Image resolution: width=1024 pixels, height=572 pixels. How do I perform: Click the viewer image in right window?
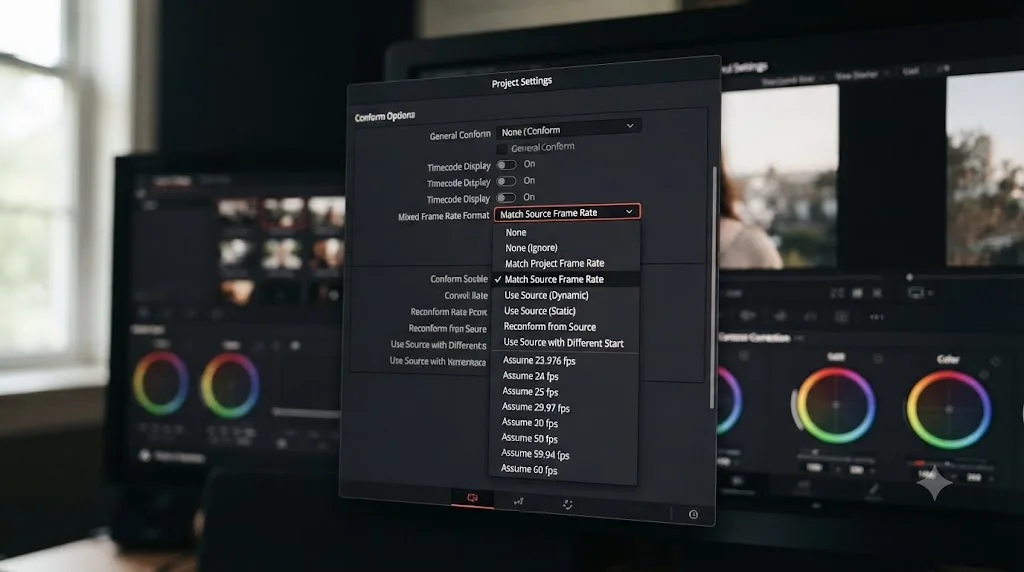778,176
